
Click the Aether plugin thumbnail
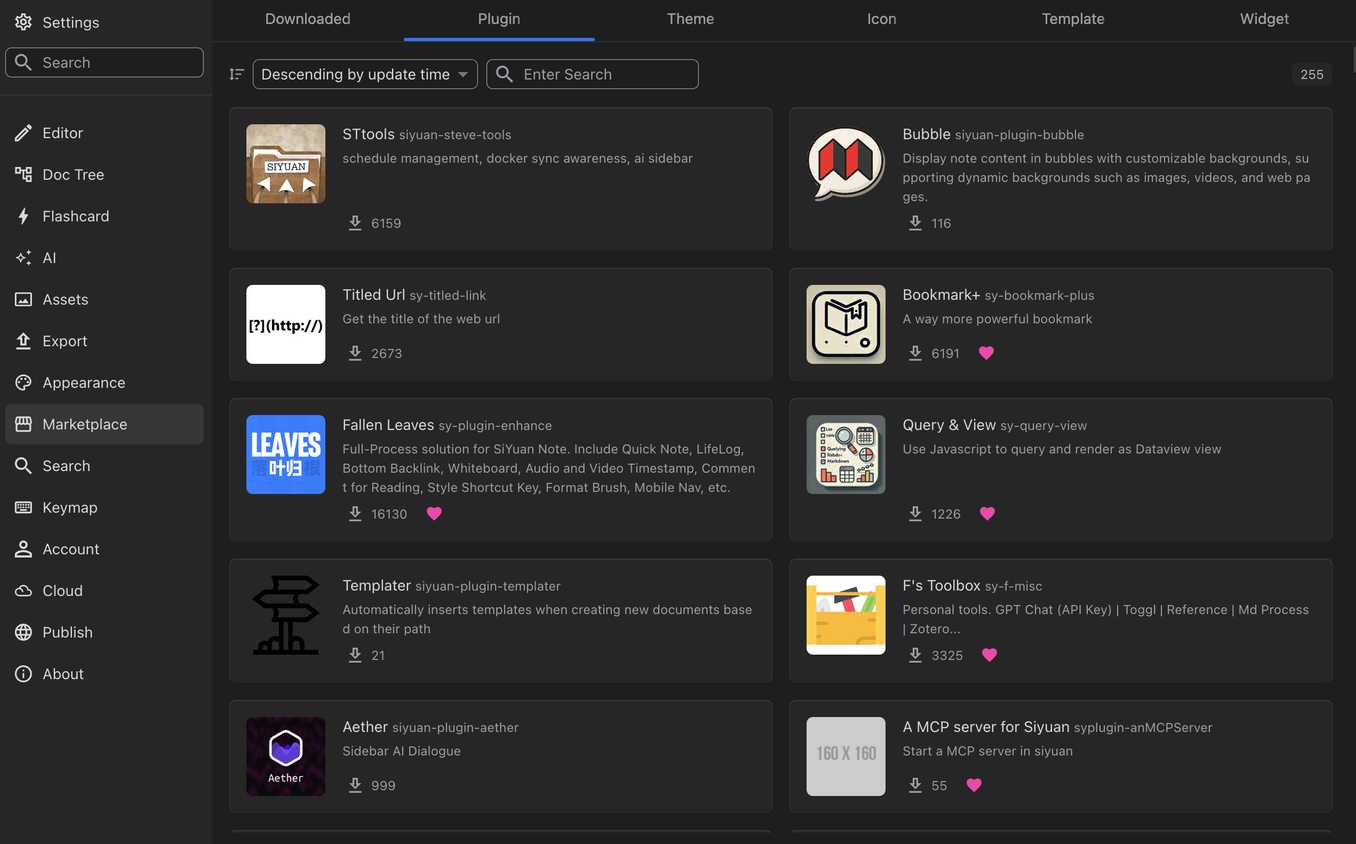click(x=286, y=756)
